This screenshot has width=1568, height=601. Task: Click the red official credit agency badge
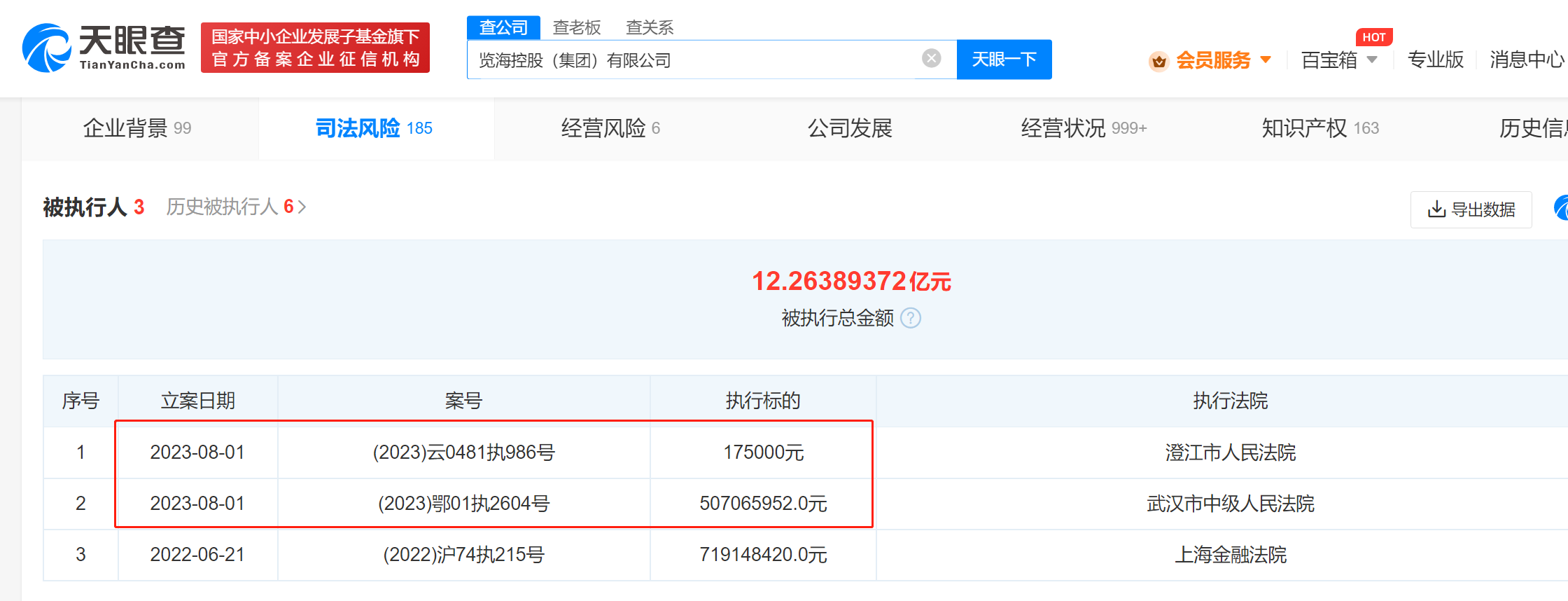(x=315, y=48)
